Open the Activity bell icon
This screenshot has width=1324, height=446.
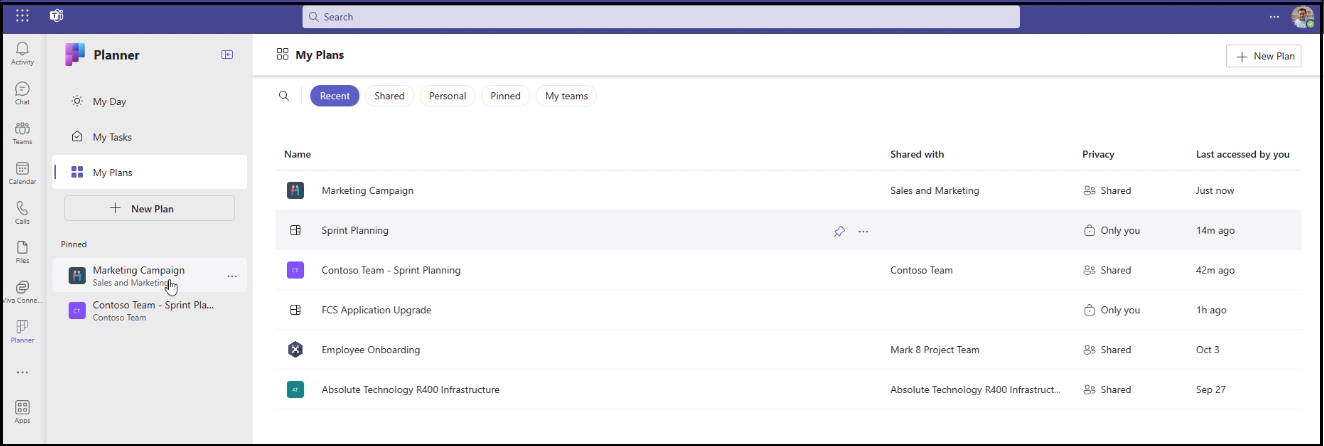[x=22, y=52]
